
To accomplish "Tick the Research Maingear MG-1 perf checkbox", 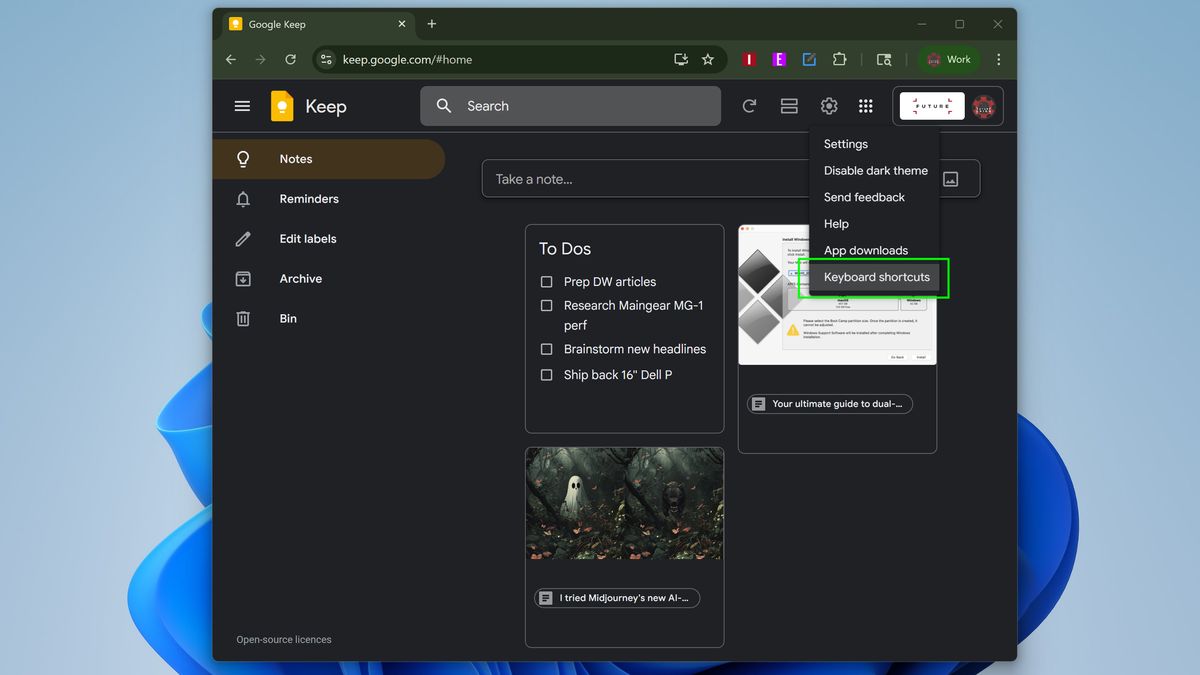I will coord(547,306).
